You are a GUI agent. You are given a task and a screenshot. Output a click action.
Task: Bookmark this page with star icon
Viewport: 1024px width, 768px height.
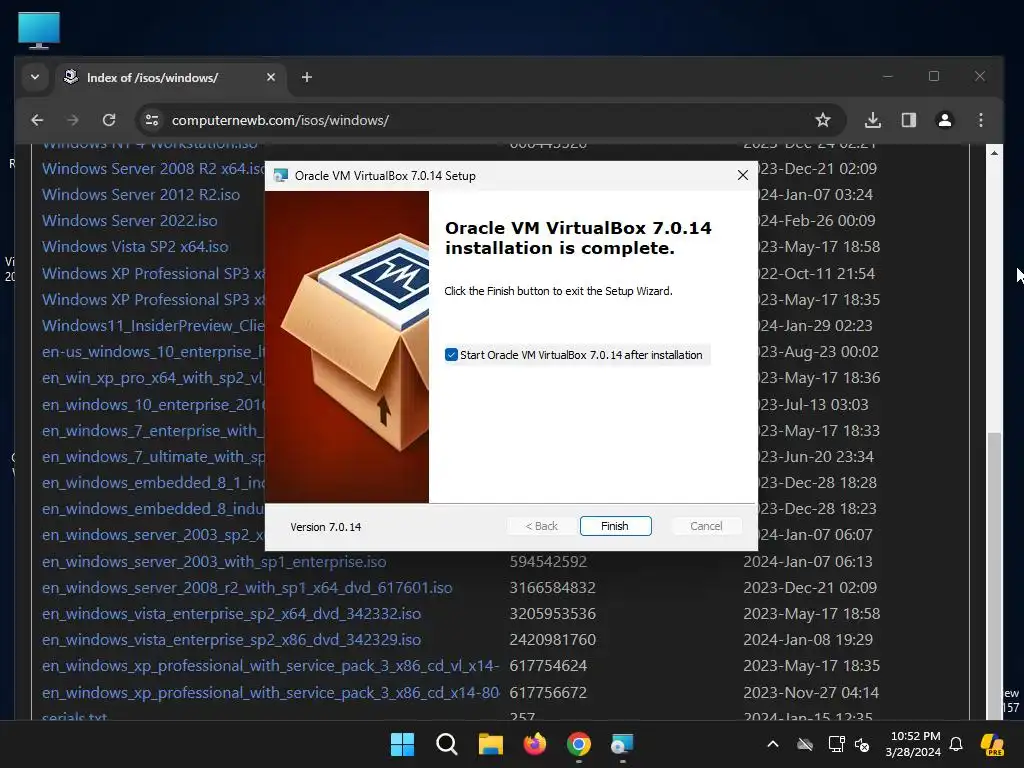coord(823,120)
